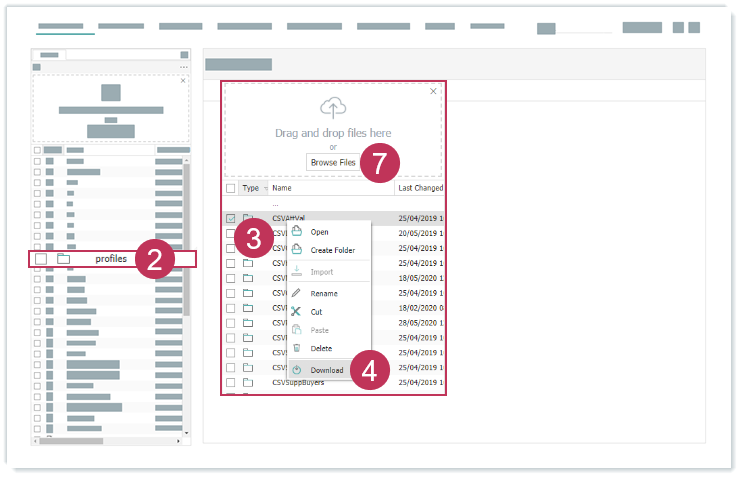Click the Delete trash icon
Screen dimensions: 741x478
(296, 348)
